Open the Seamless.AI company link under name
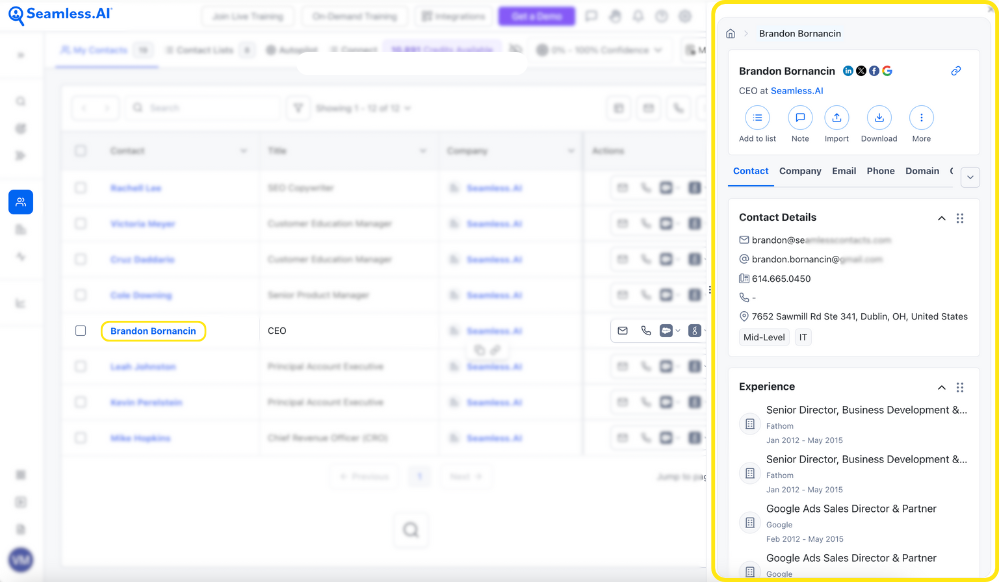The height and width of the screenshot is (582, 1000). click(797, 91)
